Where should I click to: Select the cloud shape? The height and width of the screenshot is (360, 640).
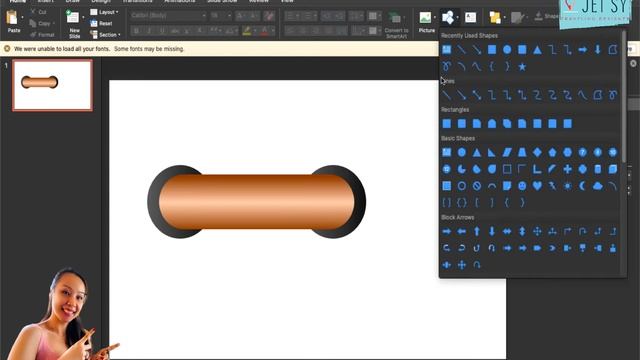[x=598, y=186]
